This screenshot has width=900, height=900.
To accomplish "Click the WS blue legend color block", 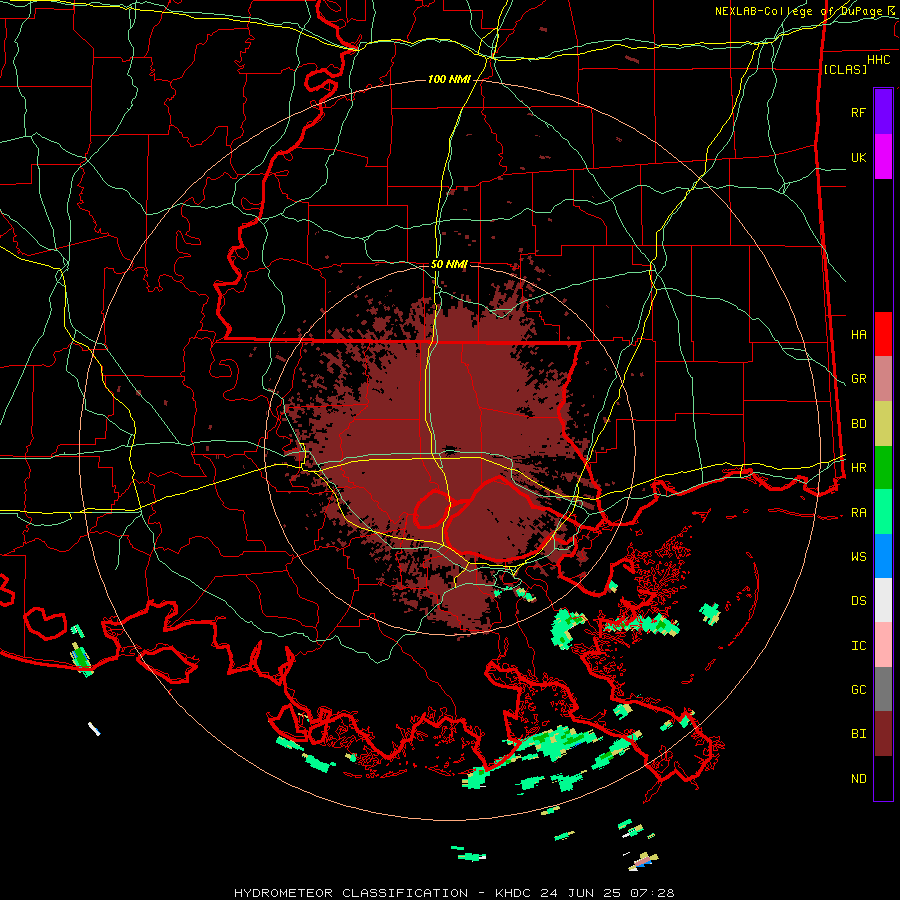I will pyautogui.click(x=883, y=556).
